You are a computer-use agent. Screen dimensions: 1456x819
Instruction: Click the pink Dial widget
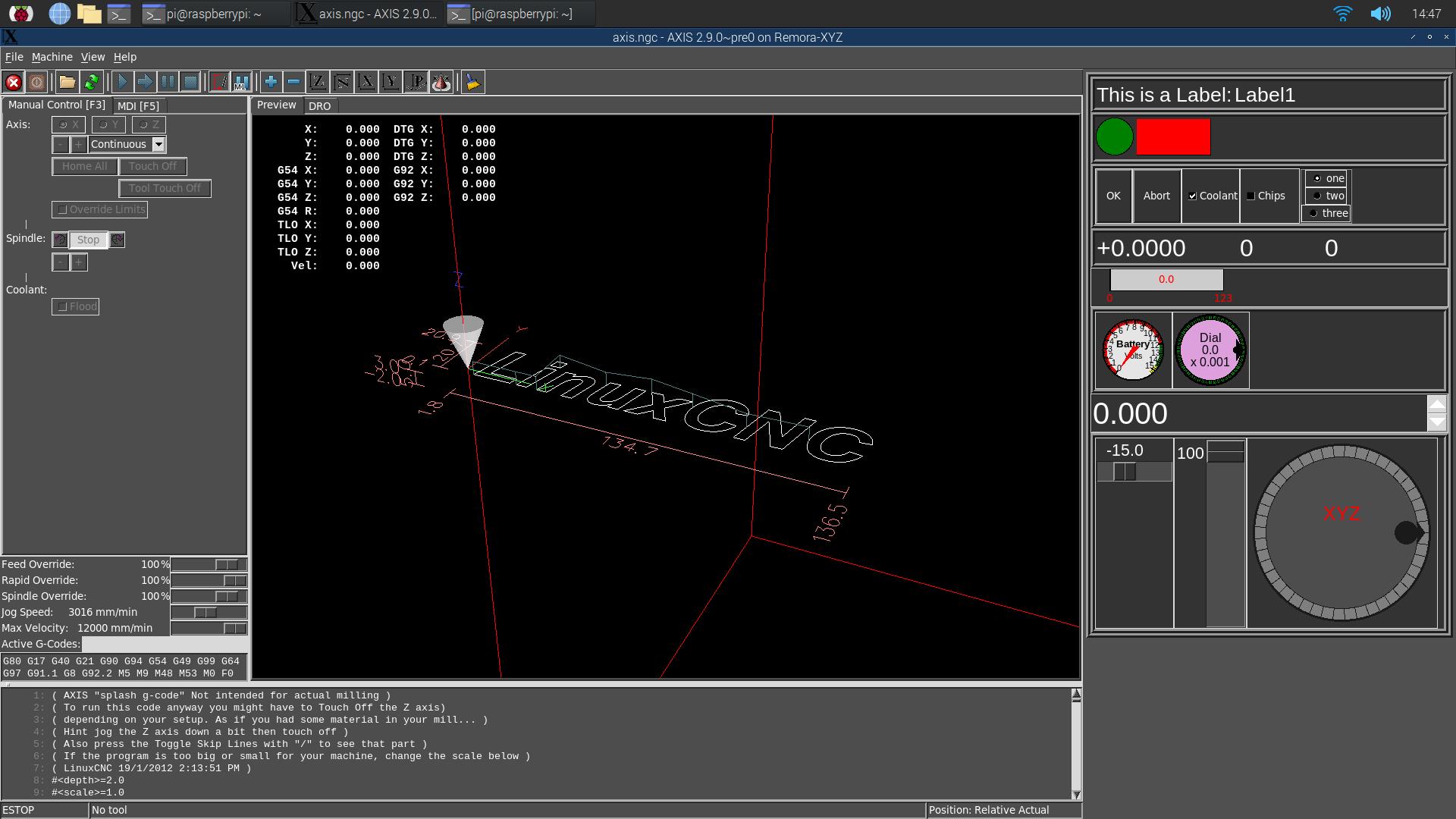coord(1210,350)
